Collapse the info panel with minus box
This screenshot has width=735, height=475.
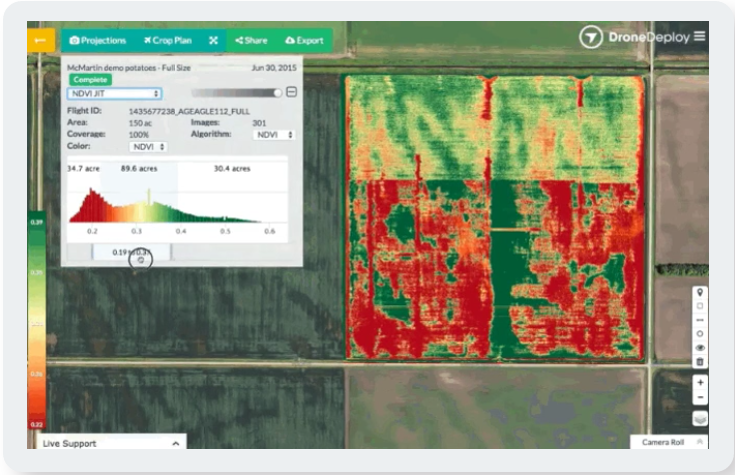(291, 92)
